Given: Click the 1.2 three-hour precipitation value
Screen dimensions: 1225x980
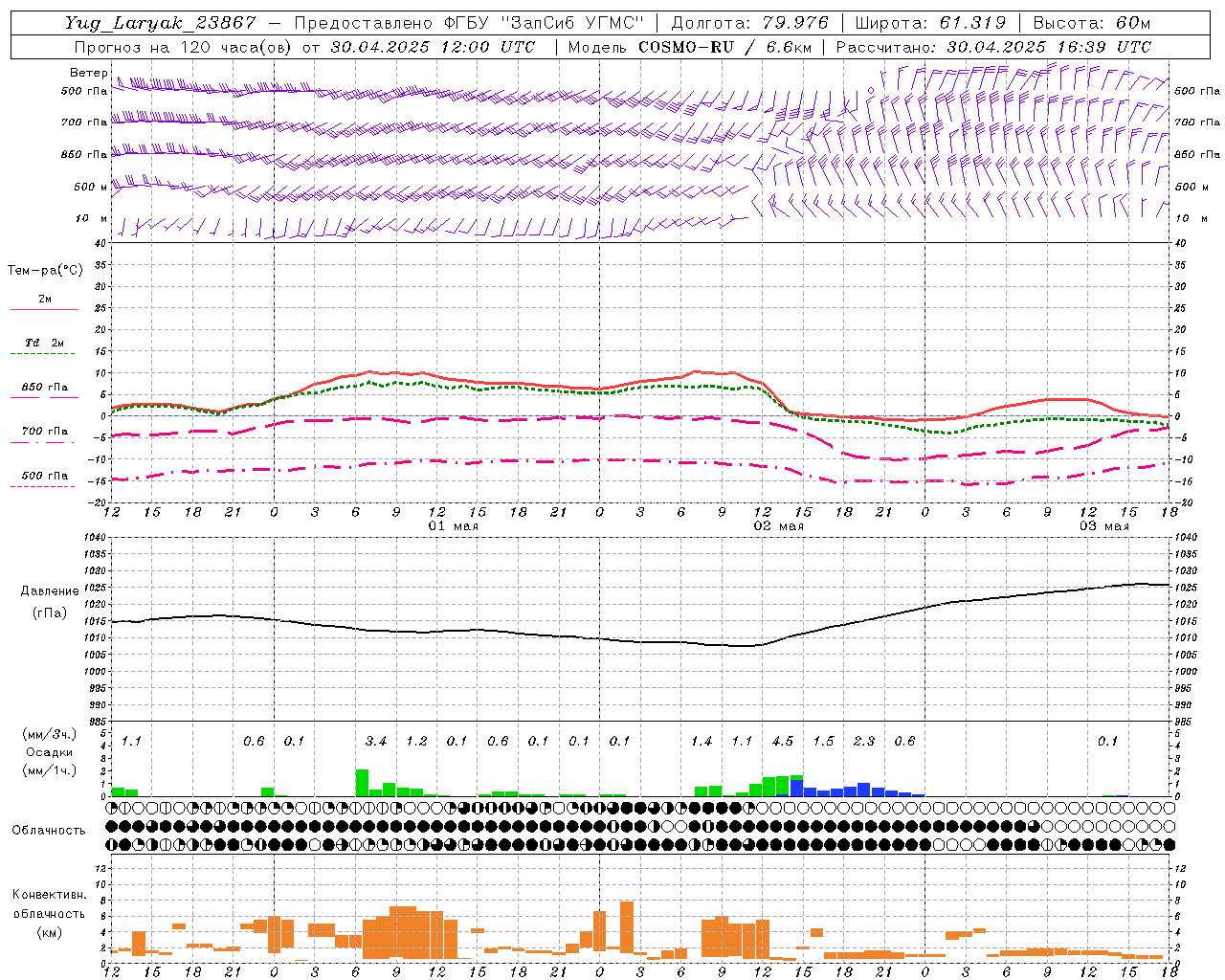Looking at the screenshot, I should pos(416,742).
